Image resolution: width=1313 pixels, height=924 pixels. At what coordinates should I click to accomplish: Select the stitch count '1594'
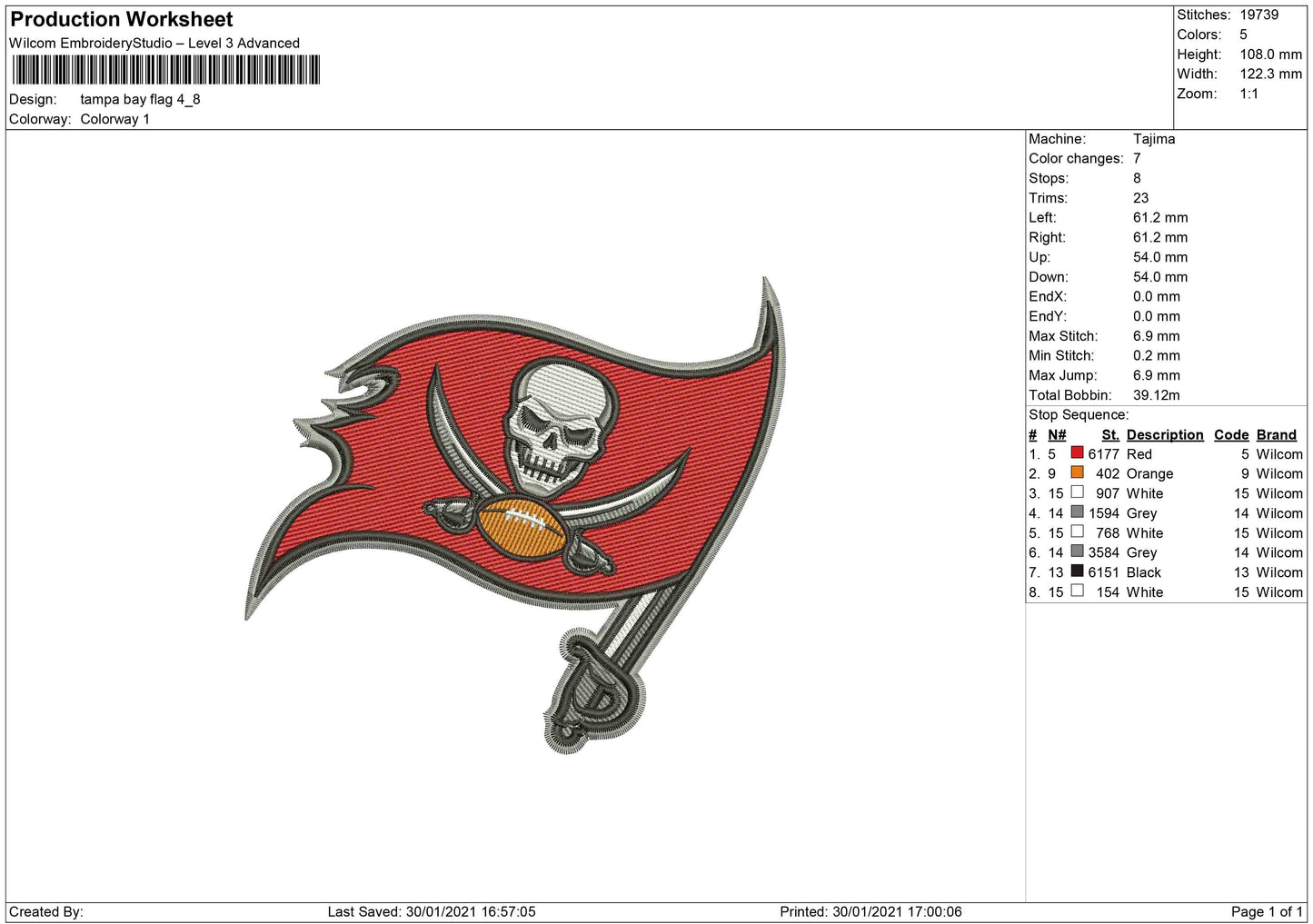point(1103,513)
